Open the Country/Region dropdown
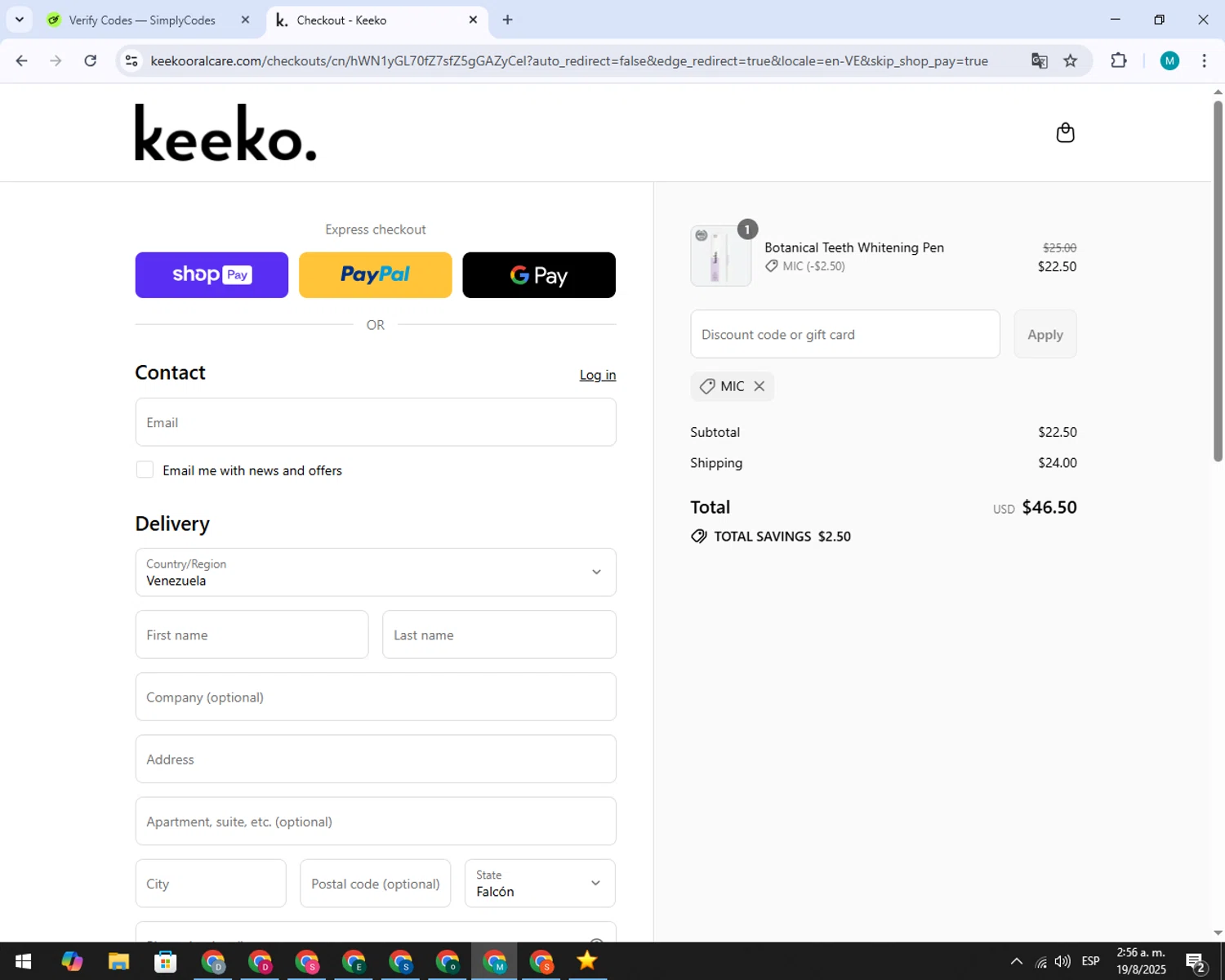 tap(376, 572)
